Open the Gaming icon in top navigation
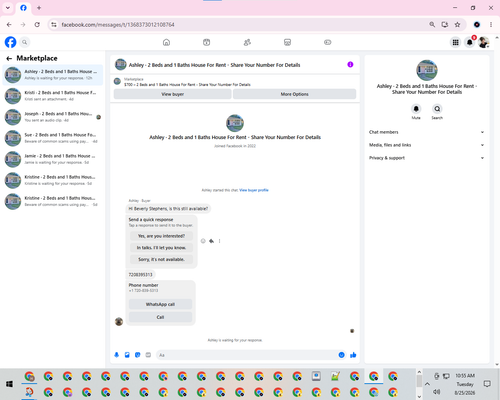This screenshot has height=400, width=500. (x=328, y=42)
